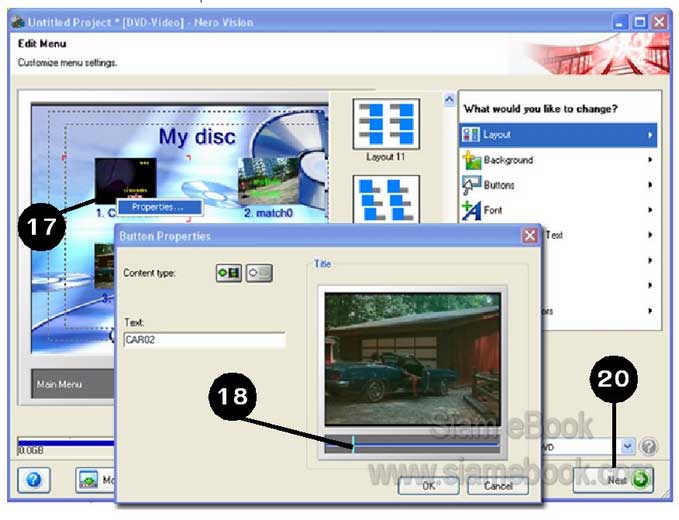Expand the Background submenu arrow
679x520 pixels.
click(650, 160)
